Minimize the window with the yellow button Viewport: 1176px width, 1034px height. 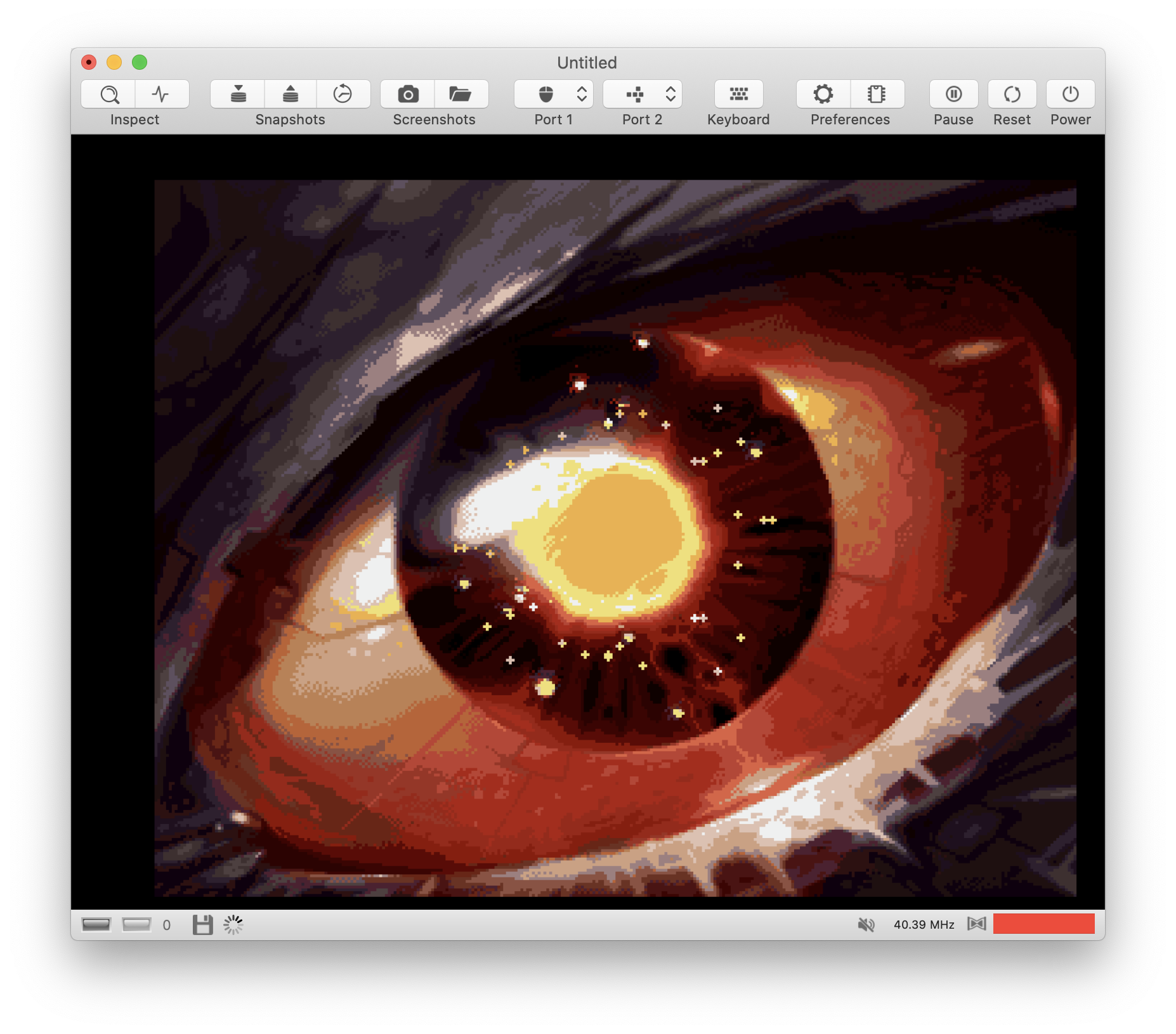(114, 62)
